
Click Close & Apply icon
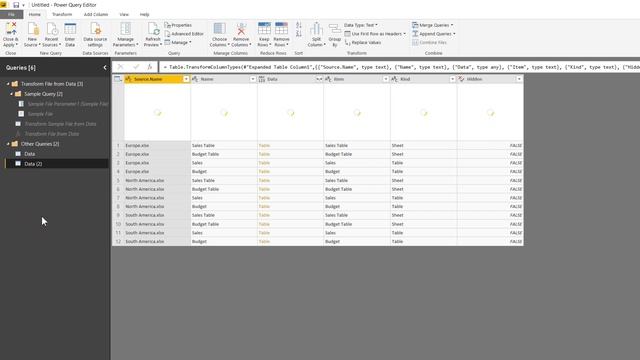(11, 29)
